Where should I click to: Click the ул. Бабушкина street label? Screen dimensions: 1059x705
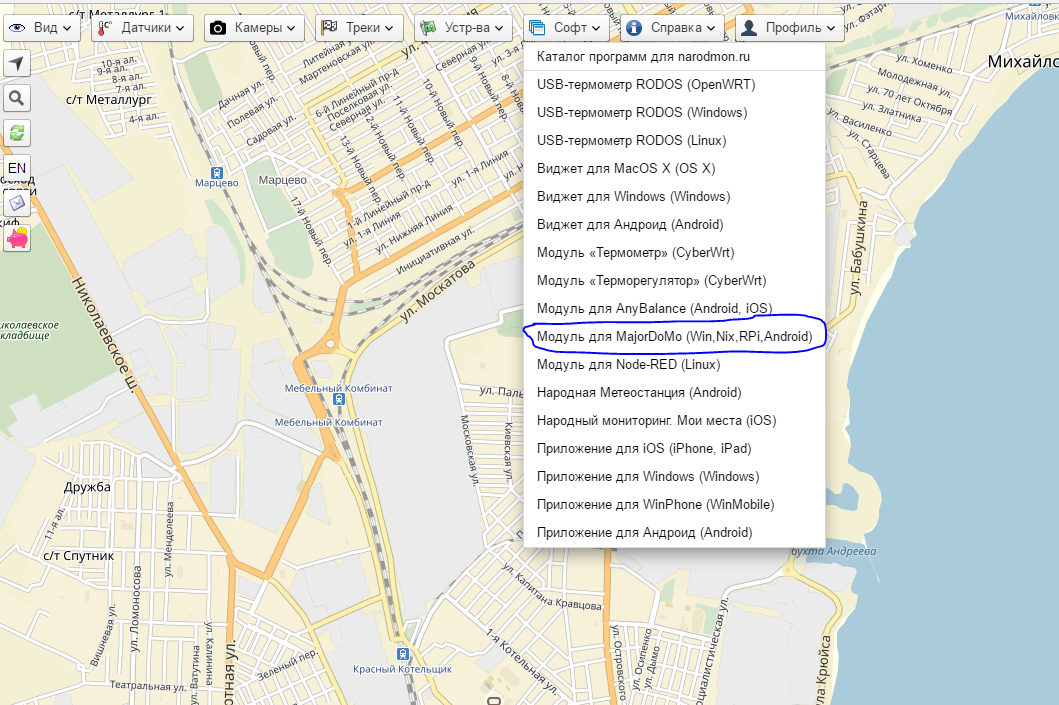click(x=858, y=248)
